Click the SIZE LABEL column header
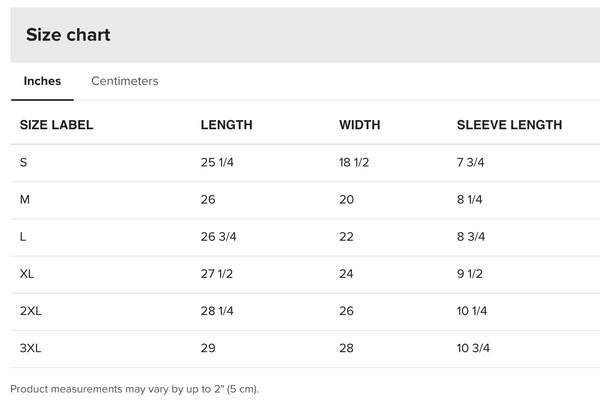This screenshot has width=600, height=415. 57,125
